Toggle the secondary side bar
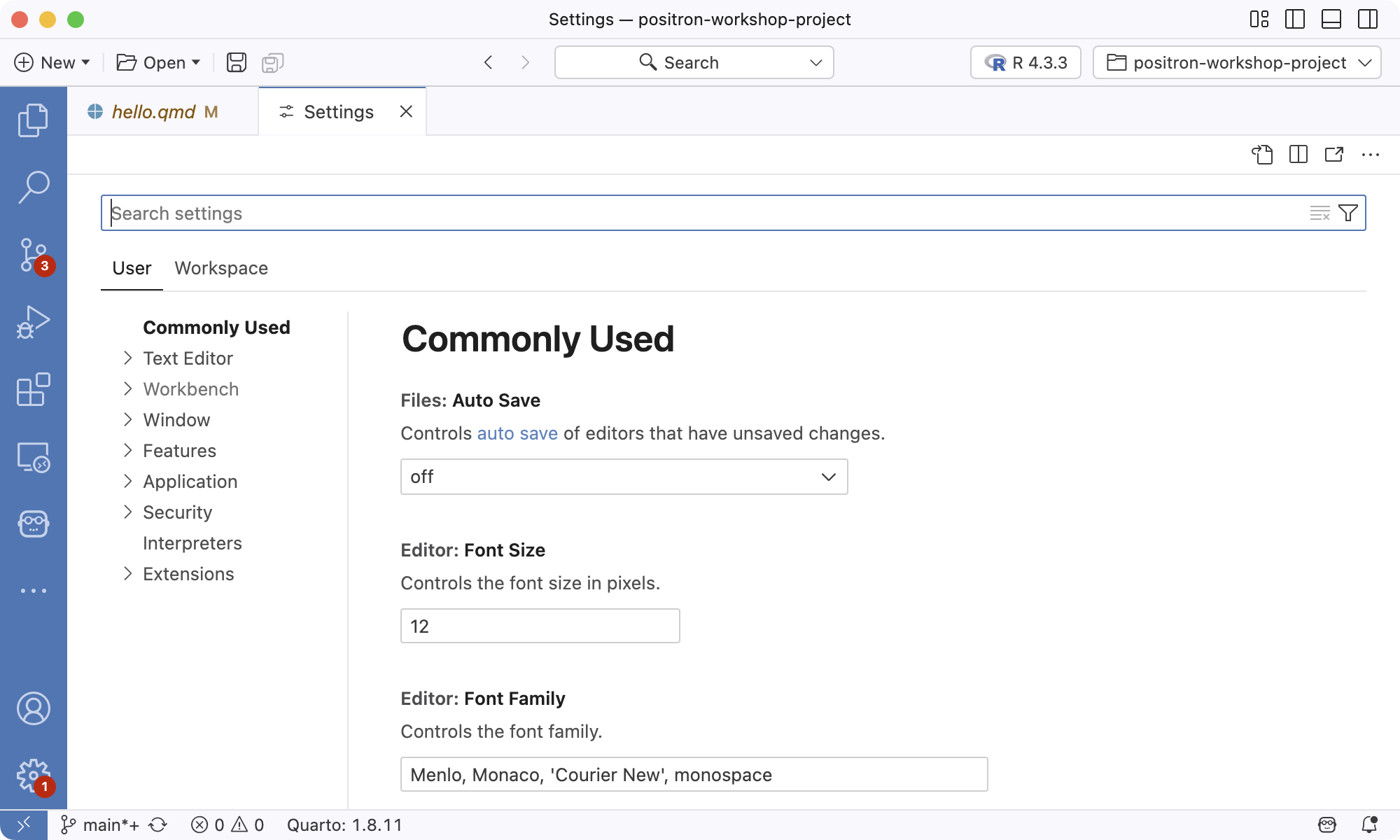The height and width of the screenshot is (840, 1400). [1368, 19]
